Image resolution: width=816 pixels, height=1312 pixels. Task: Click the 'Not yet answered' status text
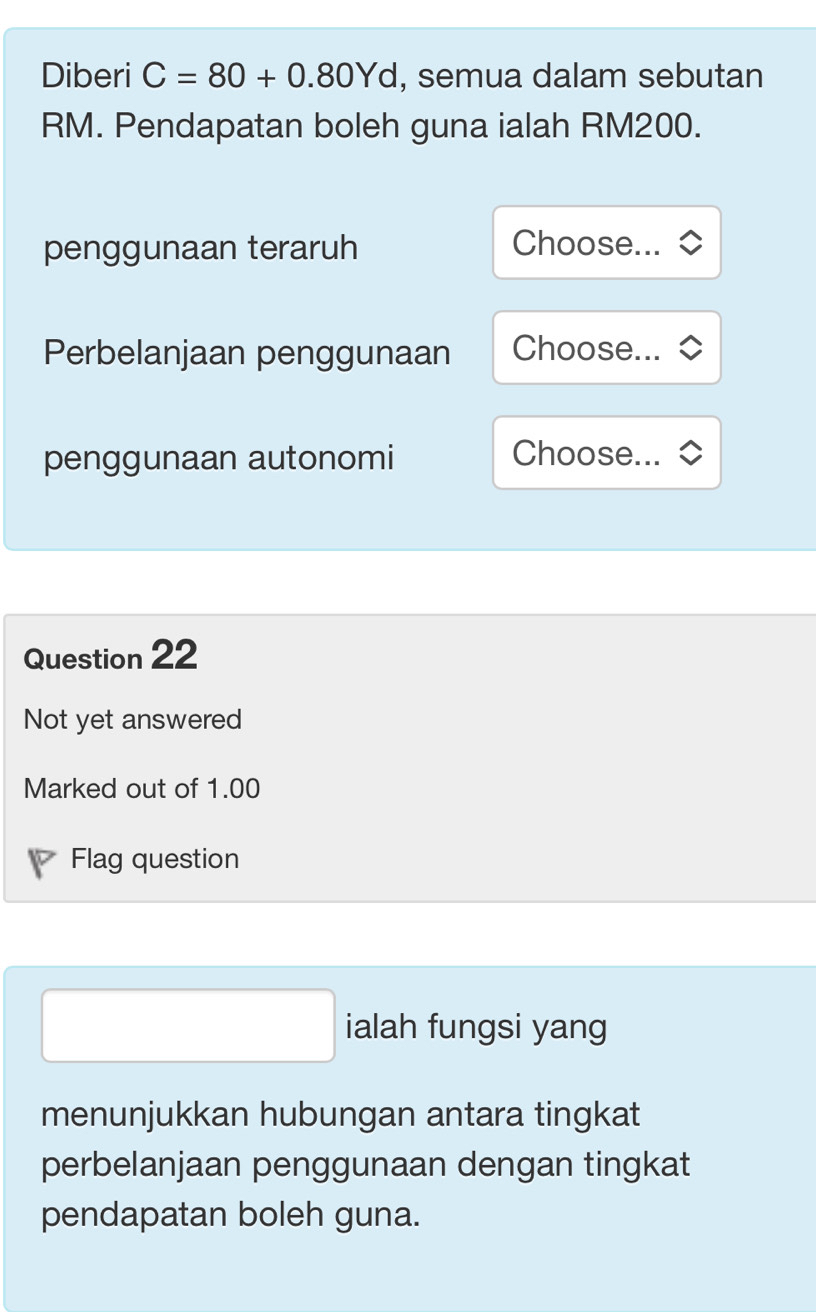pyautogui.click(x=133, y=719)
